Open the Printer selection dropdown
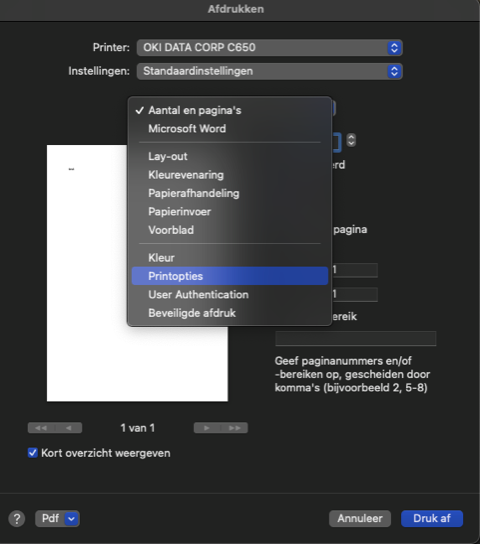The width and height of the screenshot is (480, 544). pyautogui.click(x=269, y=48)
